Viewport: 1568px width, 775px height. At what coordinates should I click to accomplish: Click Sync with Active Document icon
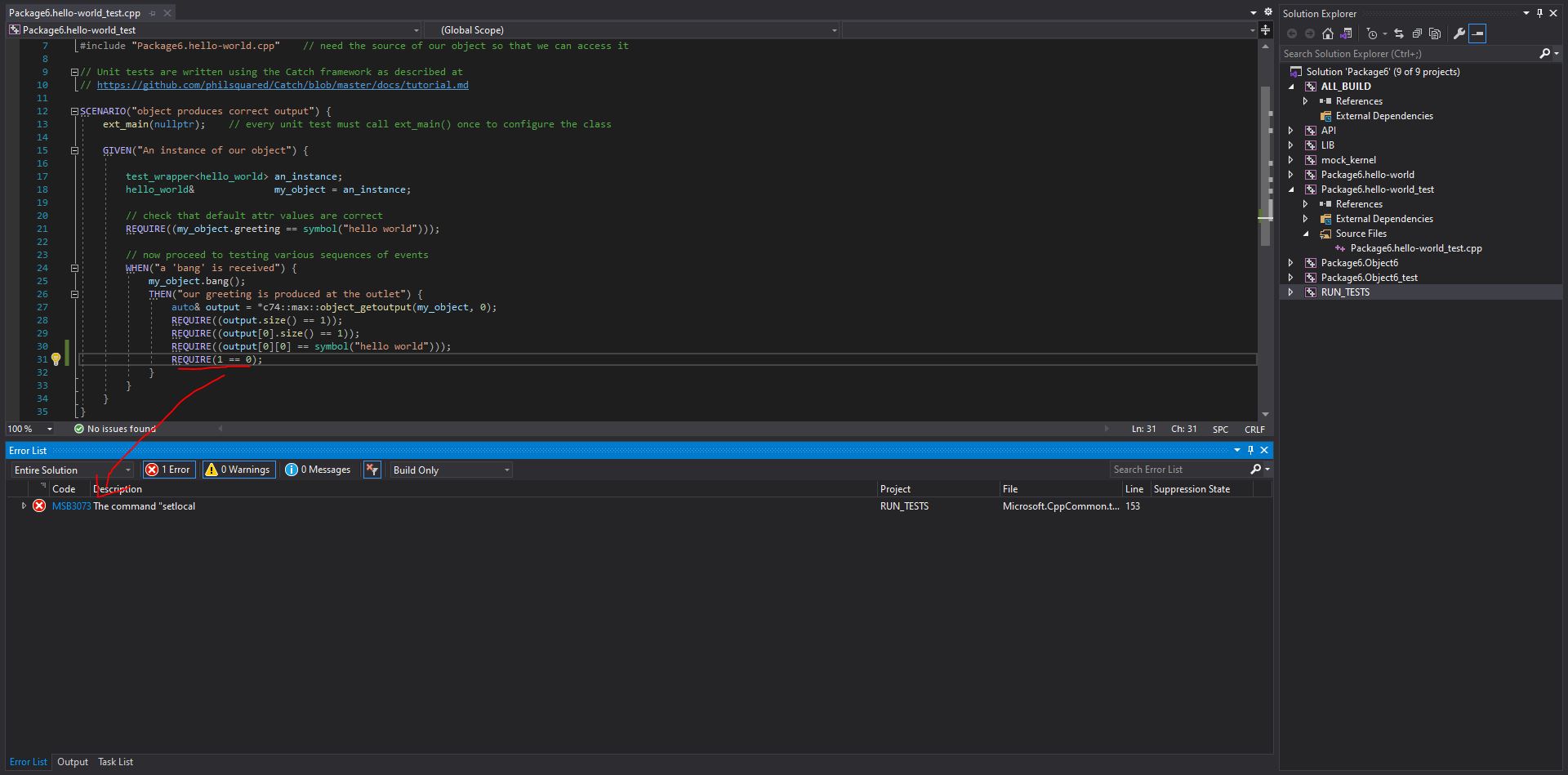(1399, 33)
